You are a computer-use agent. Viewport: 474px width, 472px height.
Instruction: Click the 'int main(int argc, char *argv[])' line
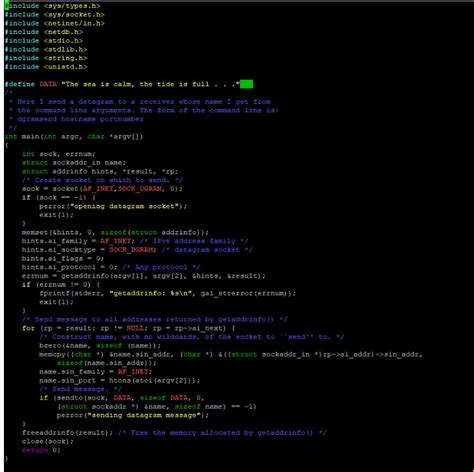[x=74, y=136]
